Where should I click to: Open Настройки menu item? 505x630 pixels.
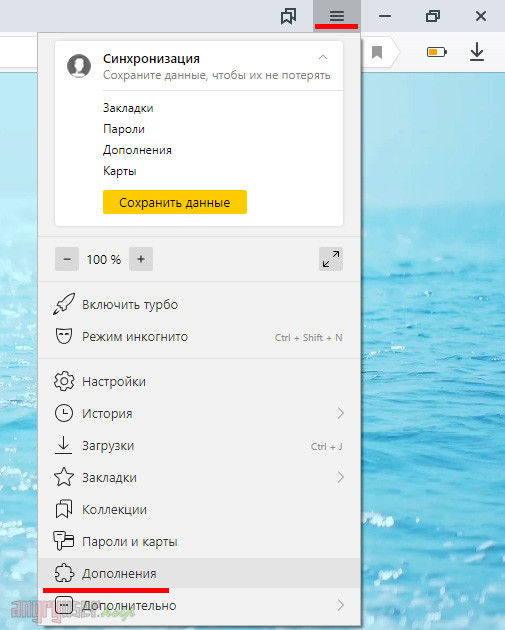[199, 381]
